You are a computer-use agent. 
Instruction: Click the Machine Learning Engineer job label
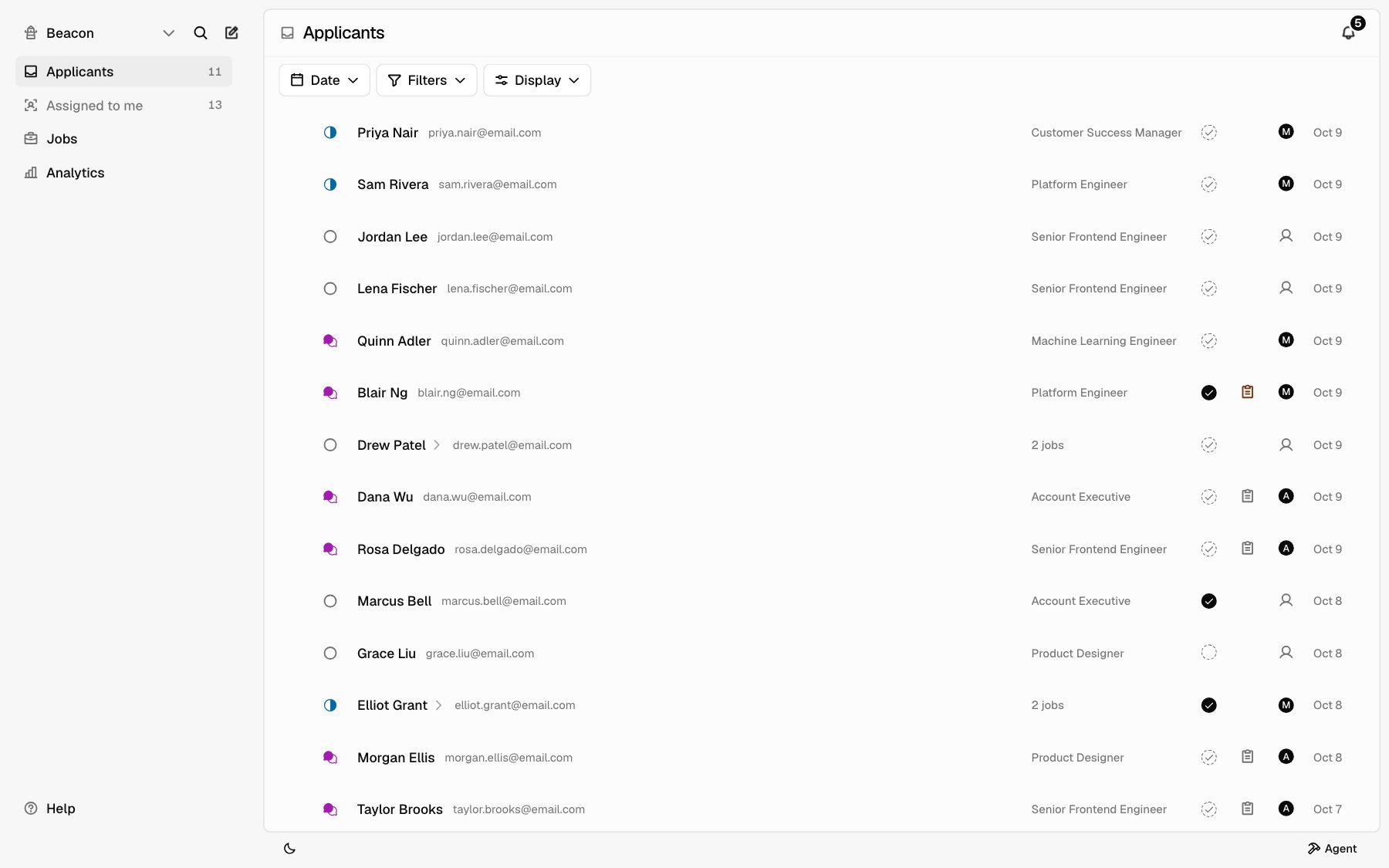coord(1103,341)
